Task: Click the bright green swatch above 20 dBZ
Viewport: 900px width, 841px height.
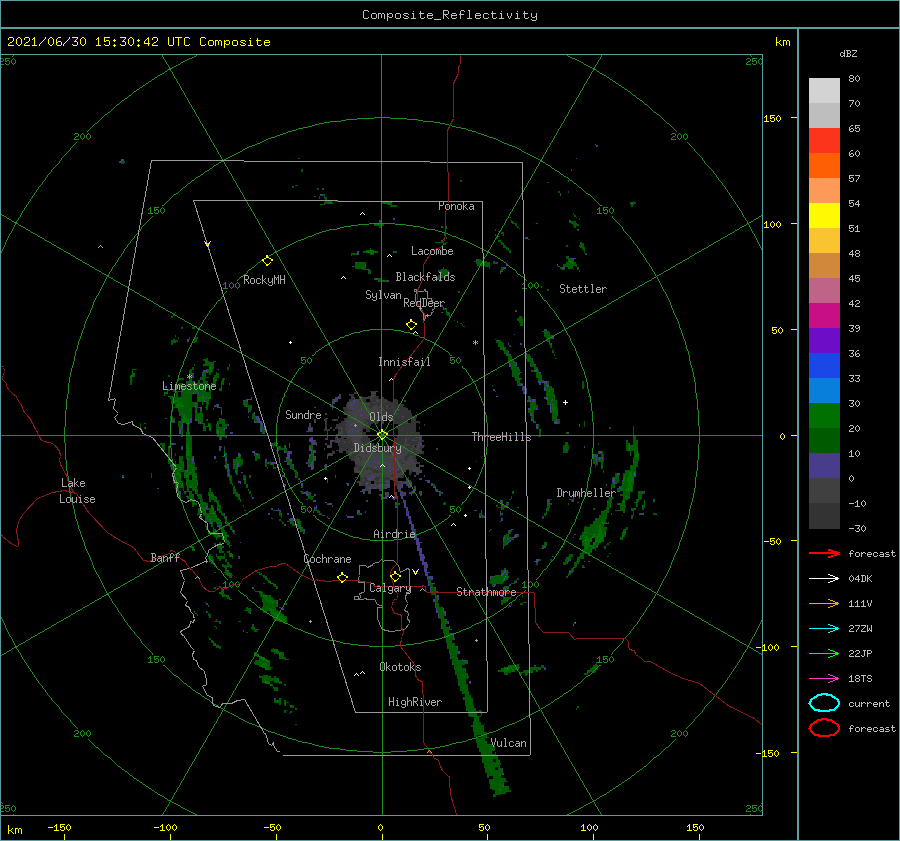Action: (824, 416)
